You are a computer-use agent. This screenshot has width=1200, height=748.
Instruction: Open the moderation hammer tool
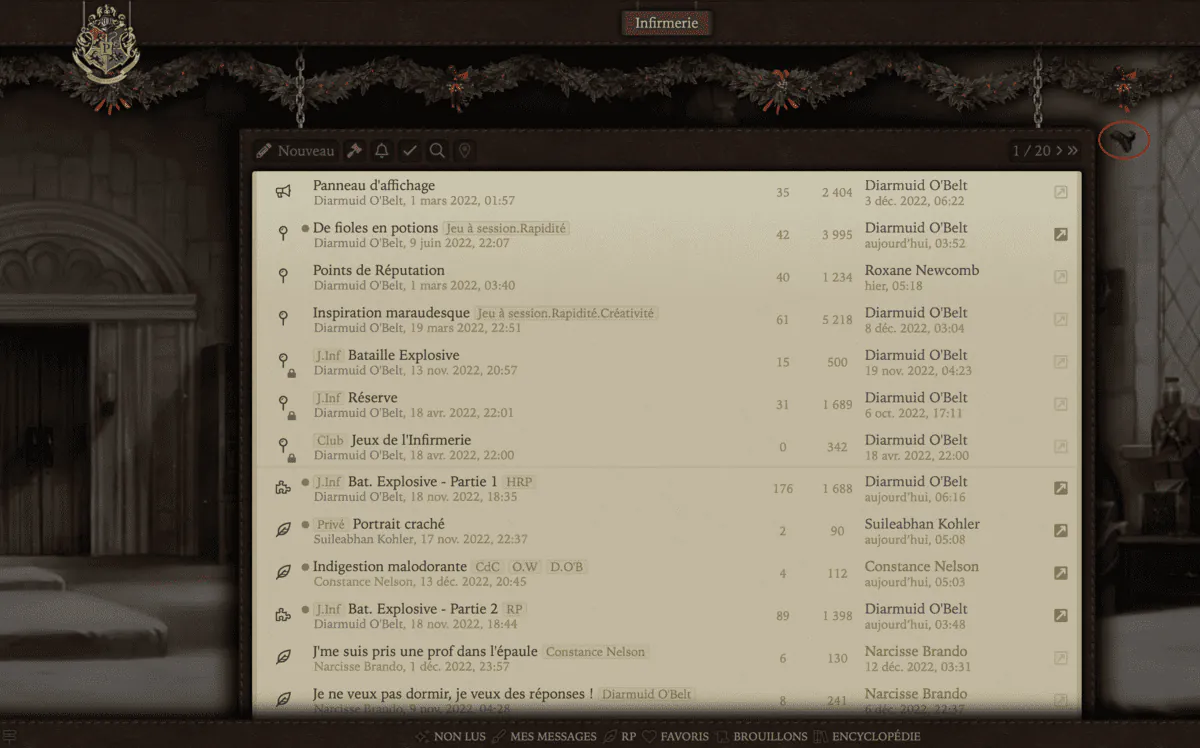click(354, 151)
